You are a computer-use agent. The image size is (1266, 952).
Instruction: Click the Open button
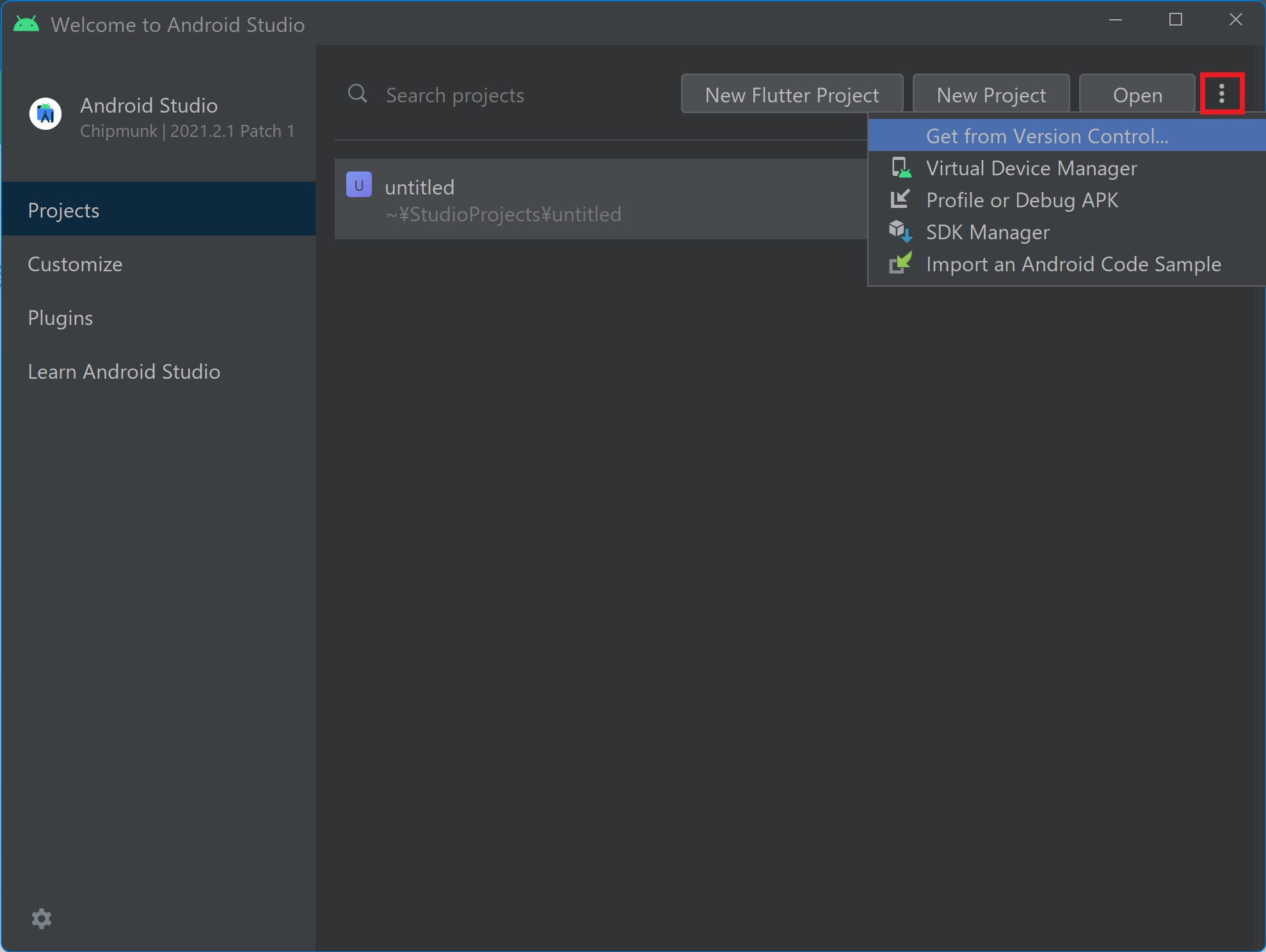pos(1137,94)
